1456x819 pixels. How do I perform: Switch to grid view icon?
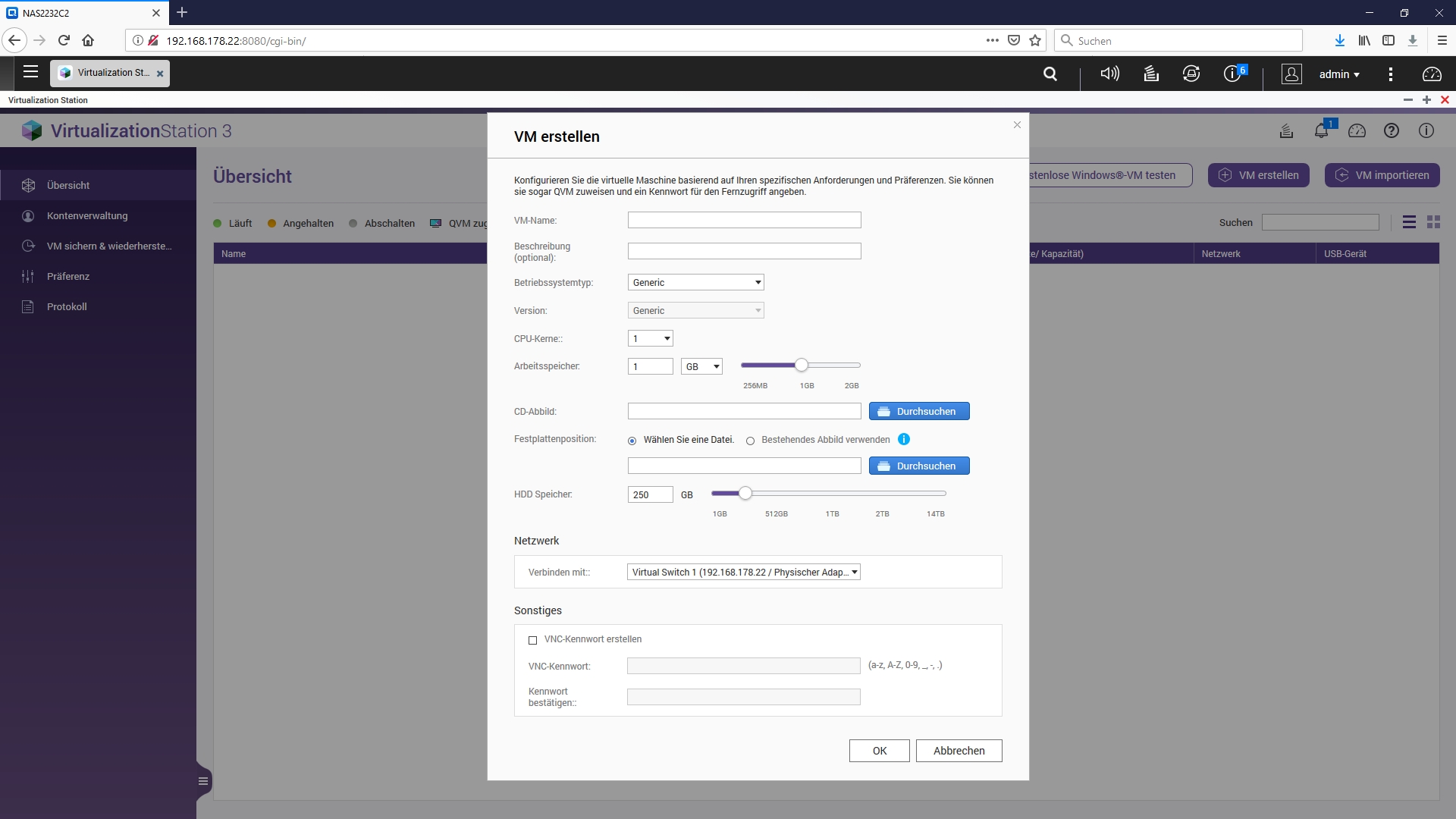[x=1433, y=222]
